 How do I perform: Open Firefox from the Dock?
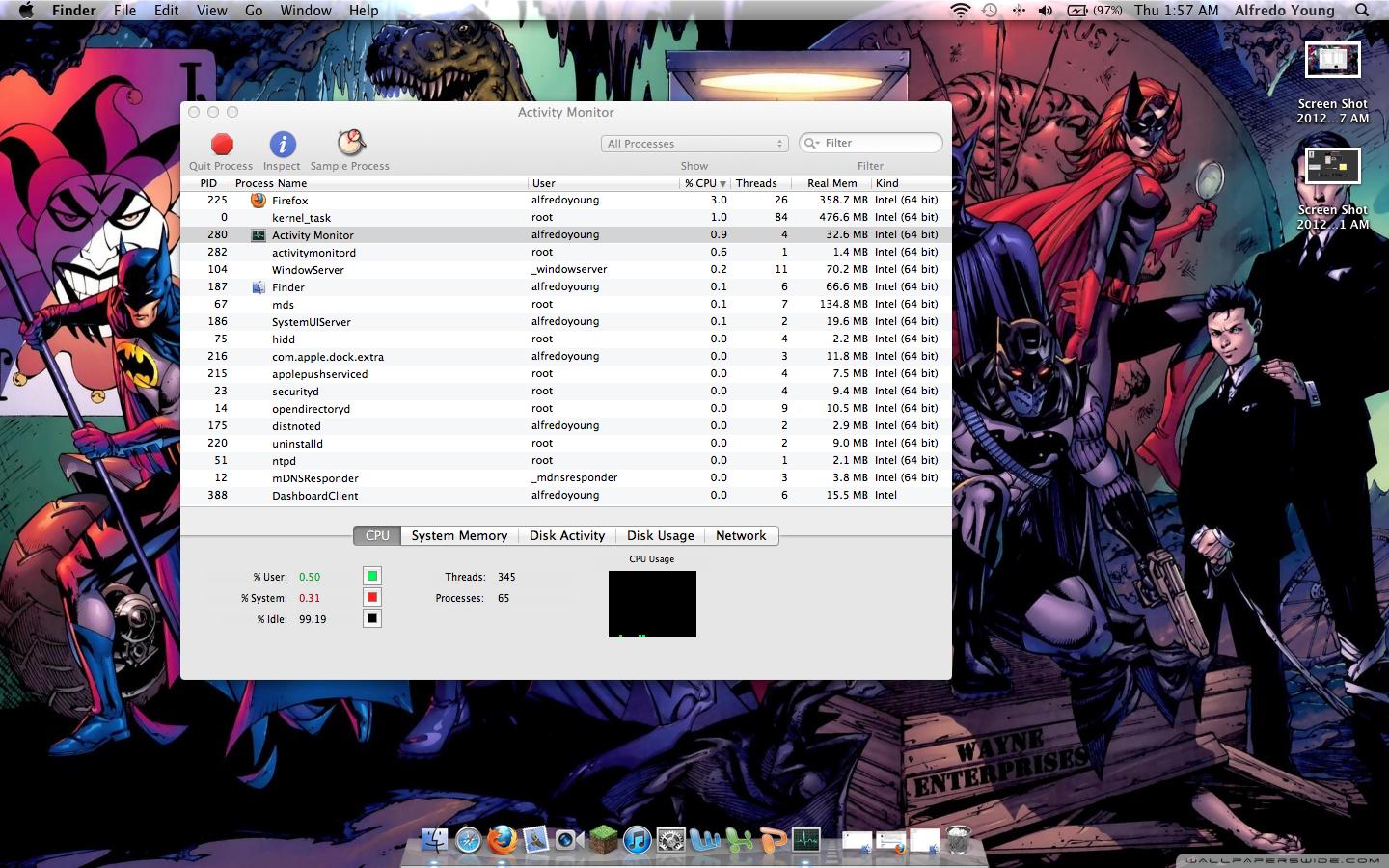point(502,840)
